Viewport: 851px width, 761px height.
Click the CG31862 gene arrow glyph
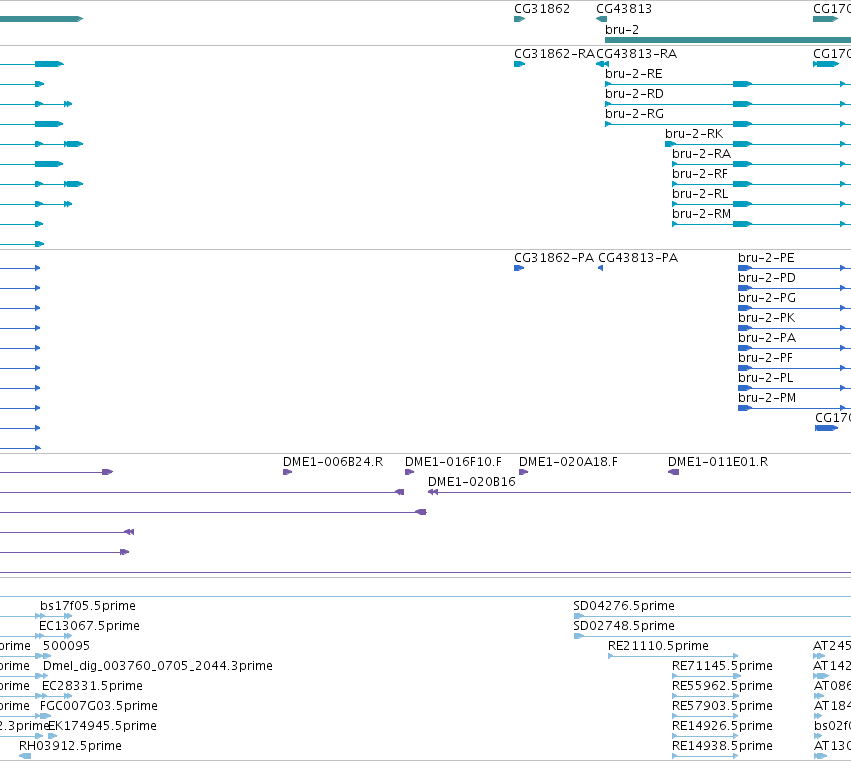[519, 20]
